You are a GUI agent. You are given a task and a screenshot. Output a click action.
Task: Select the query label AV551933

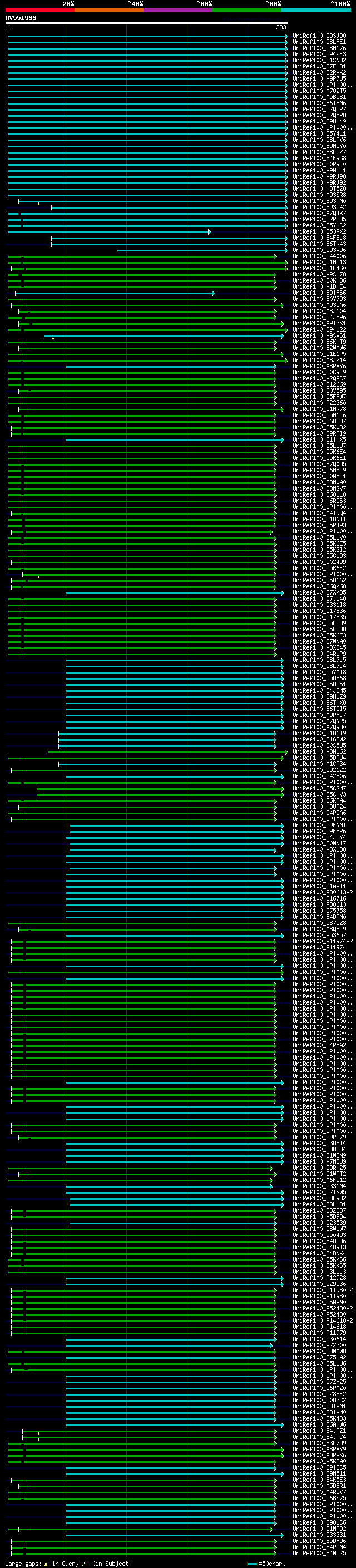coord(21,18)
